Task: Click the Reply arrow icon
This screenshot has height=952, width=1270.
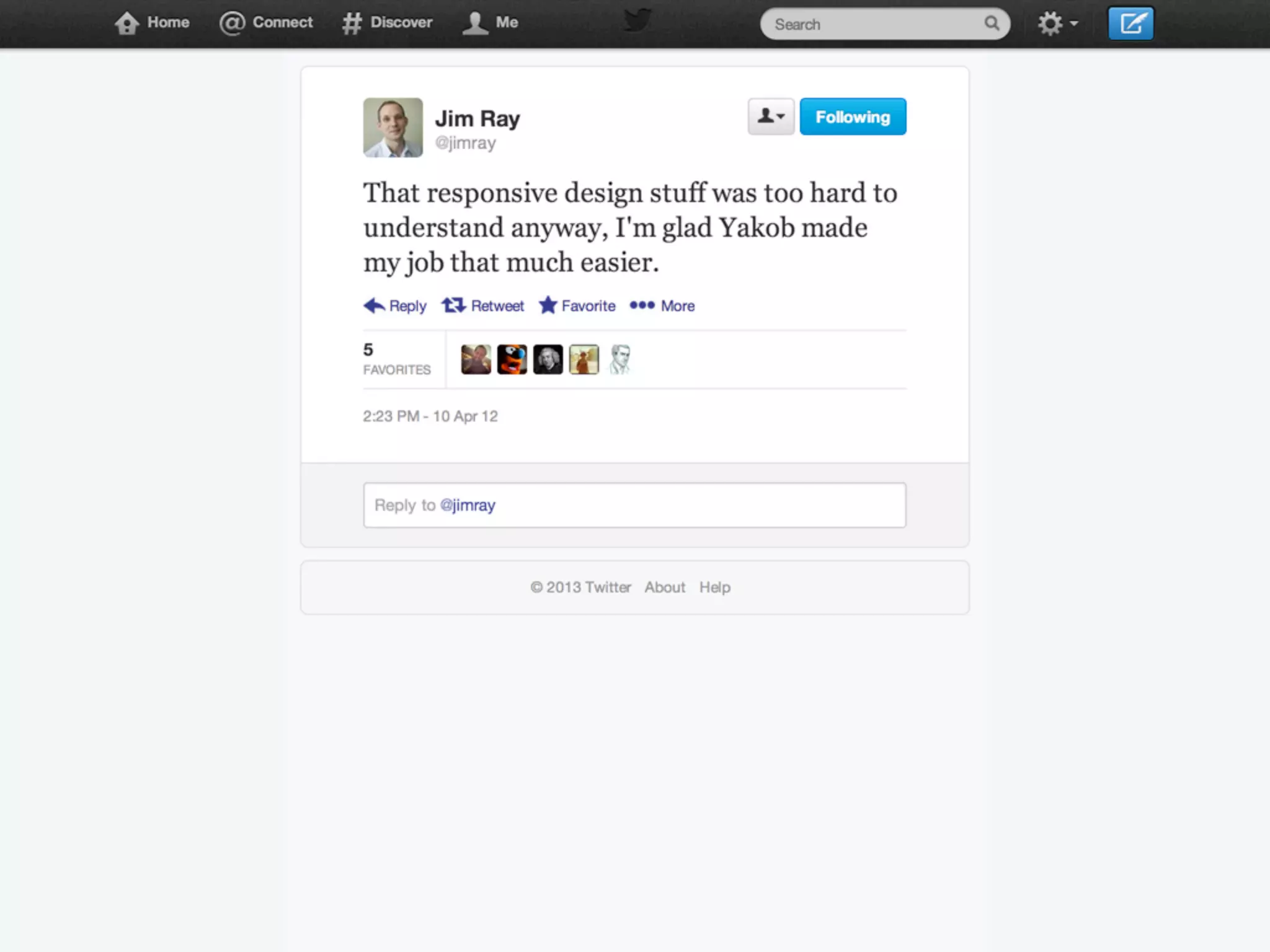Action: 374,306
